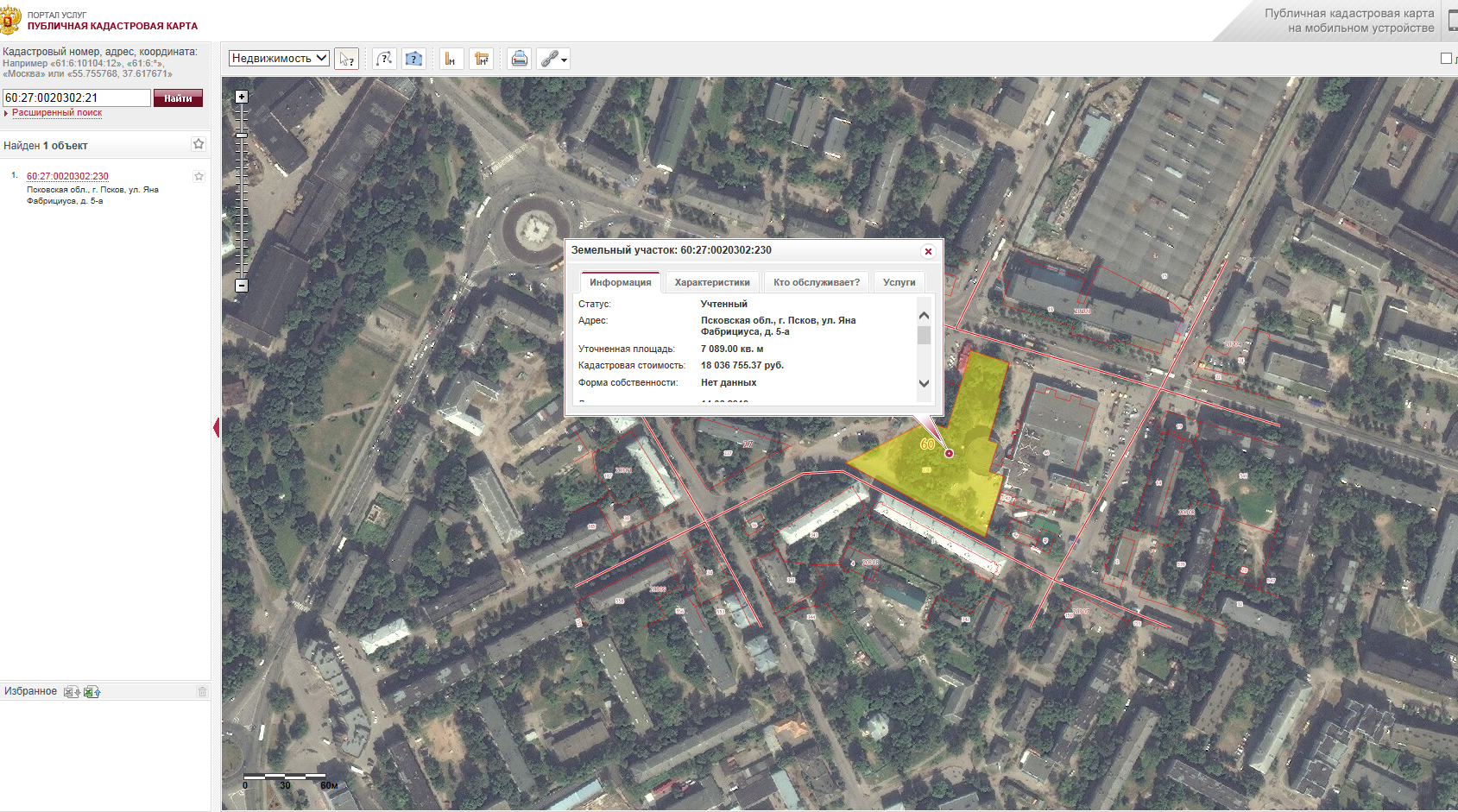Image resolution: width=1458 pixels, height=812 pixels.
Task: Click the cadastral number search field
Action: 76,98
